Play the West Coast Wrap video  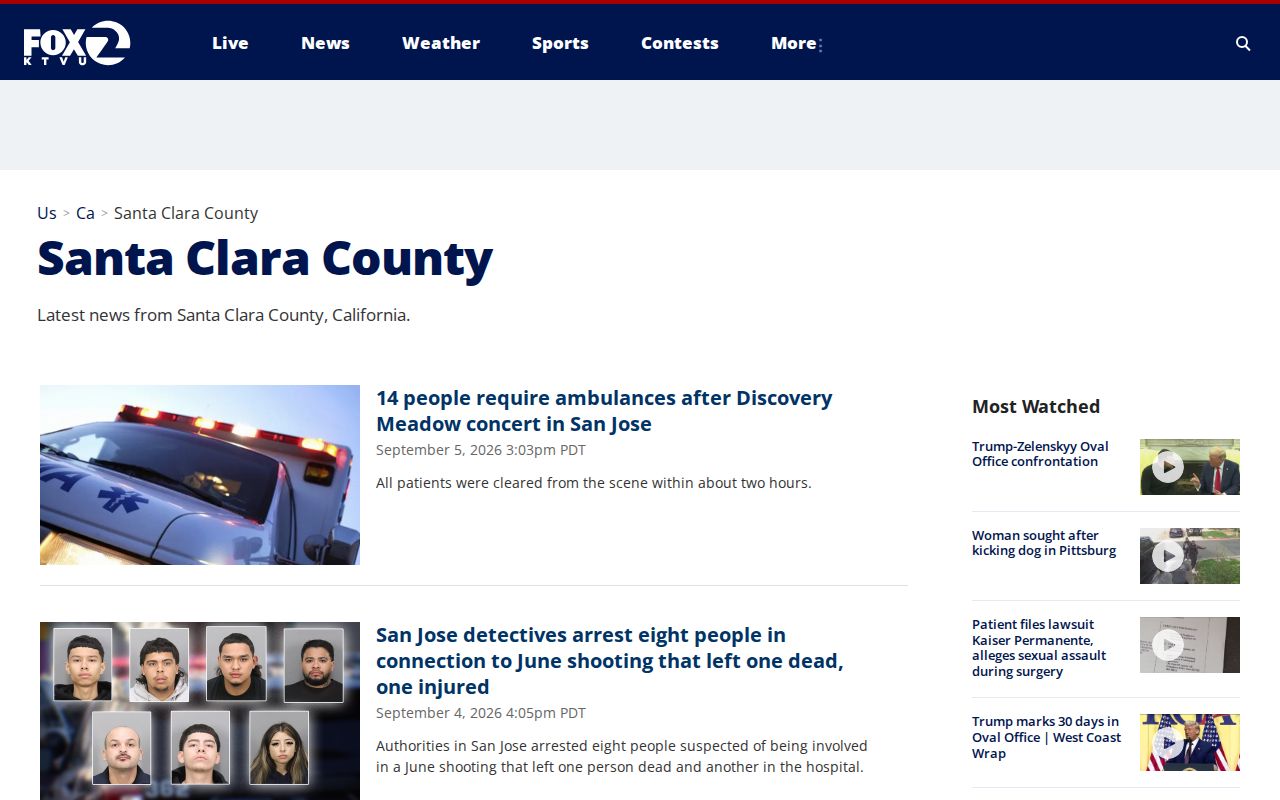click(x=1190, y=742)
